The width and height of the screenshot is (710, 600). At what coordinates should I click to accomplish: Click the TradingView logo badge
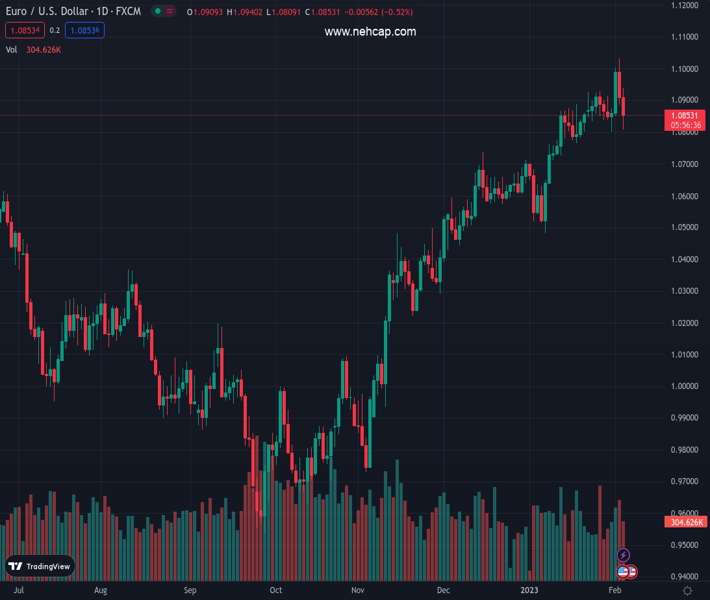pyautogui.click(x=40, y=566)
